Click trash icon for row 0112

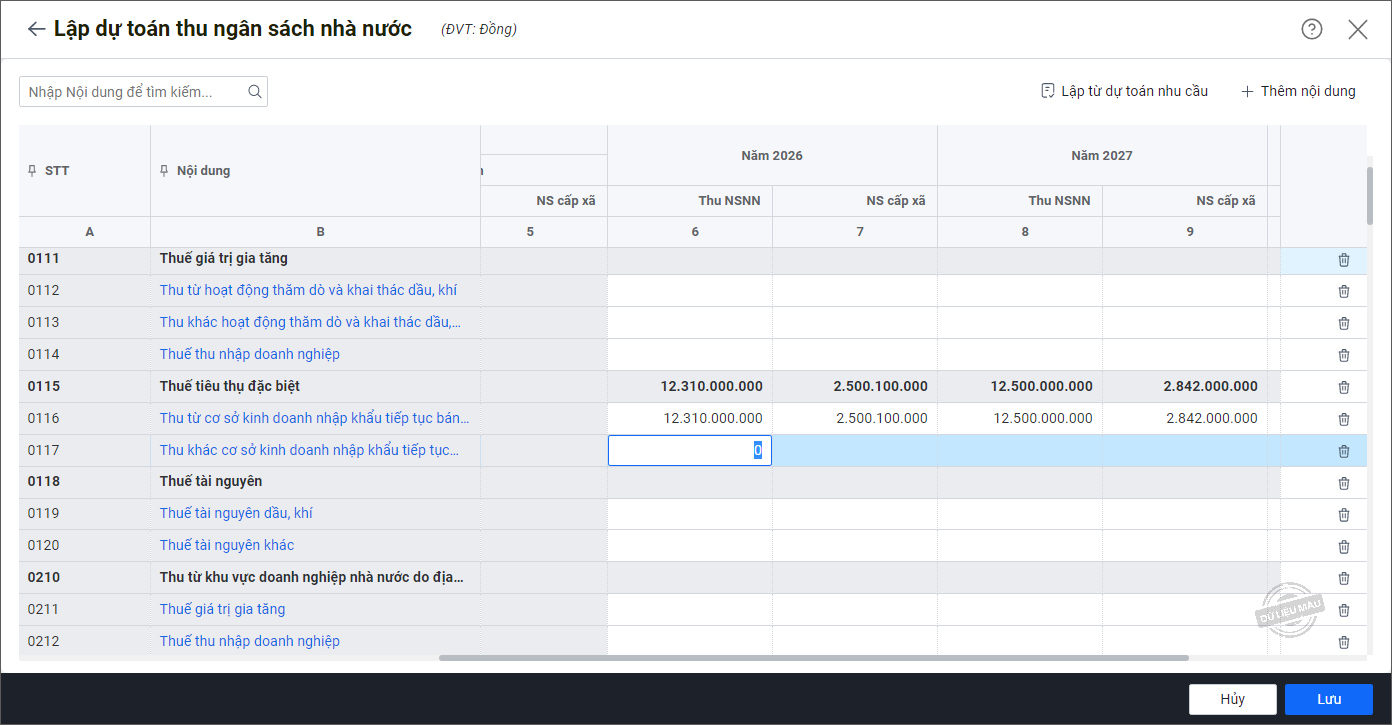point(1343,291)
